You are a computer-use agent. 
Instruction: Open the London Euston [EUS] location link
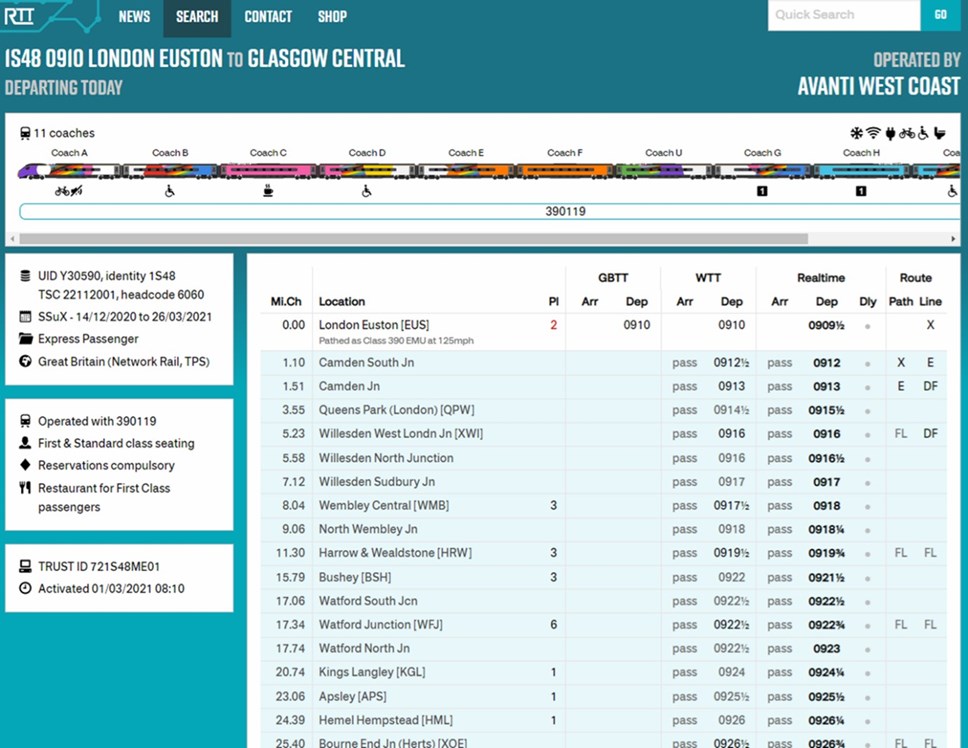pyautogui.click(x=373, y=325)
